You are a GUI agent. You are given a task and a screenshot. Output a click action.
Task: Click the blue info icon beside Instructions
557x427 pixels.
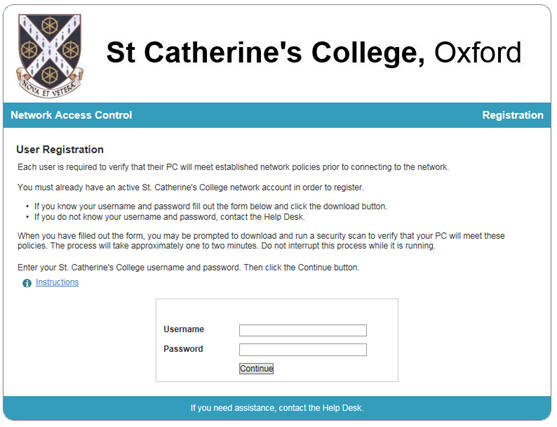(x=27, y=283)
